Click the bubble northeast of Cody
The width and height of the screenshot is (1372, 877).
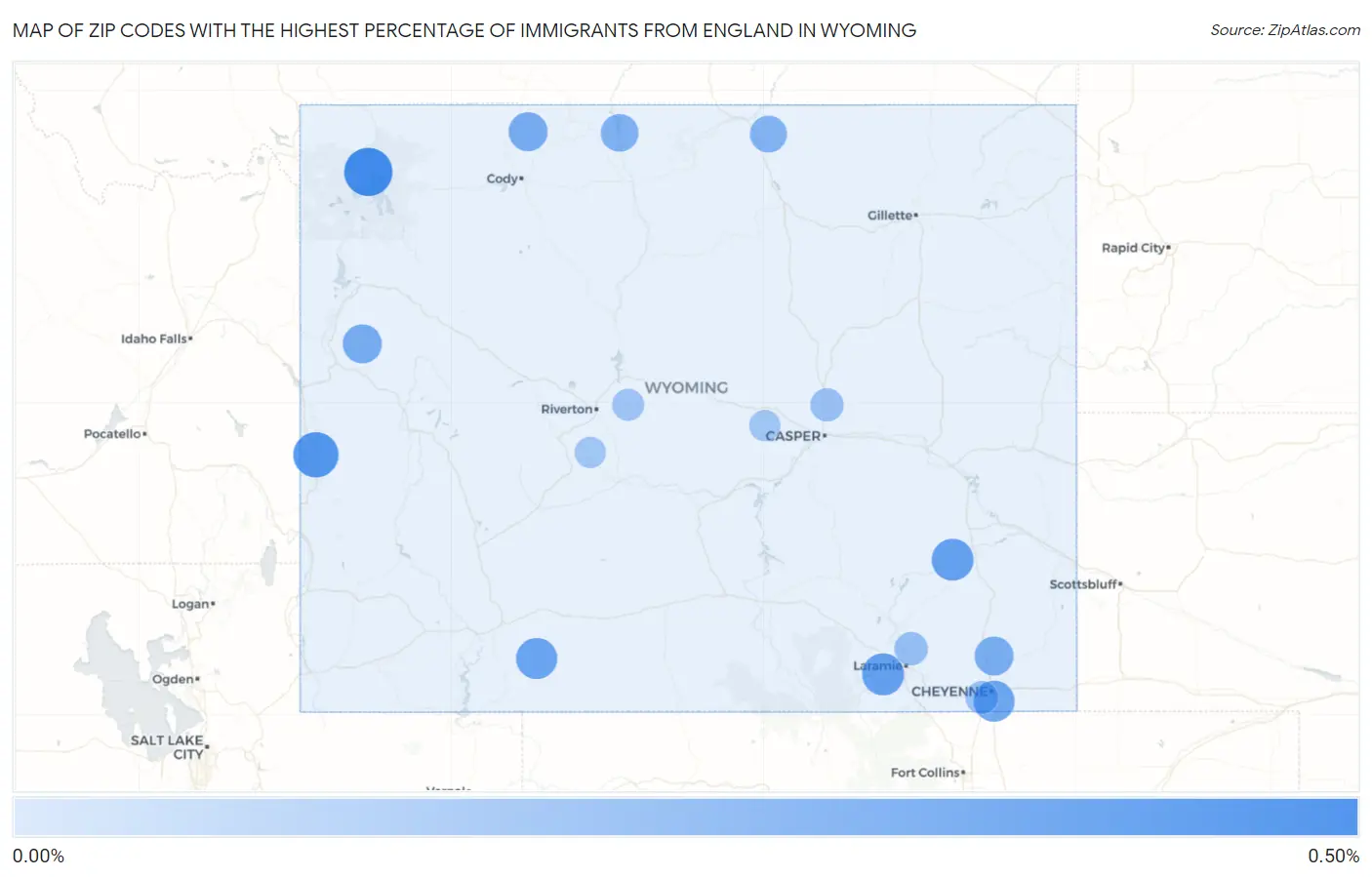[x=620, y=133]
